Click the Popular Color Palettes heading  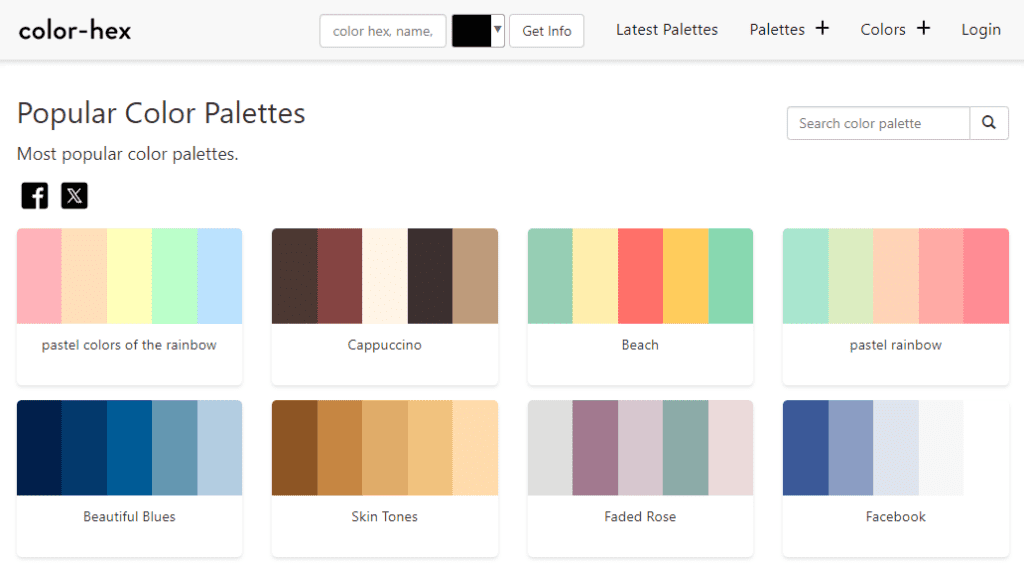tap(161, 113)
